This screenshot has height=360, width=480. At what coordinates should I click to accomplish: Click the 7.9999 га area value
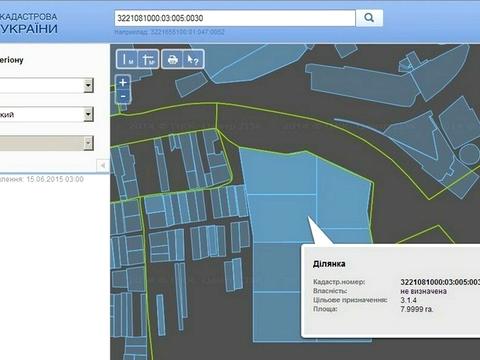point(417,309)
